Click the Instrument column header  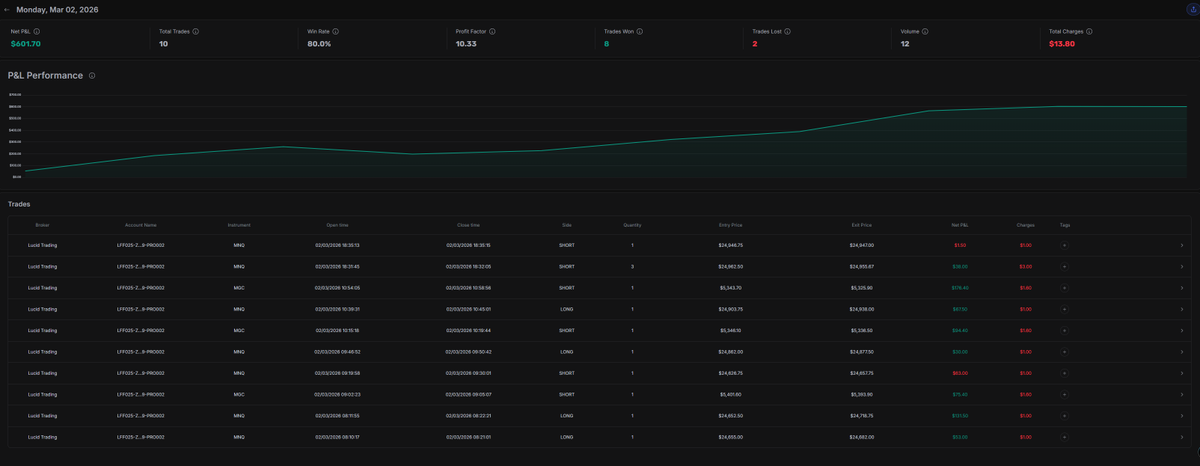coord(239,225)
